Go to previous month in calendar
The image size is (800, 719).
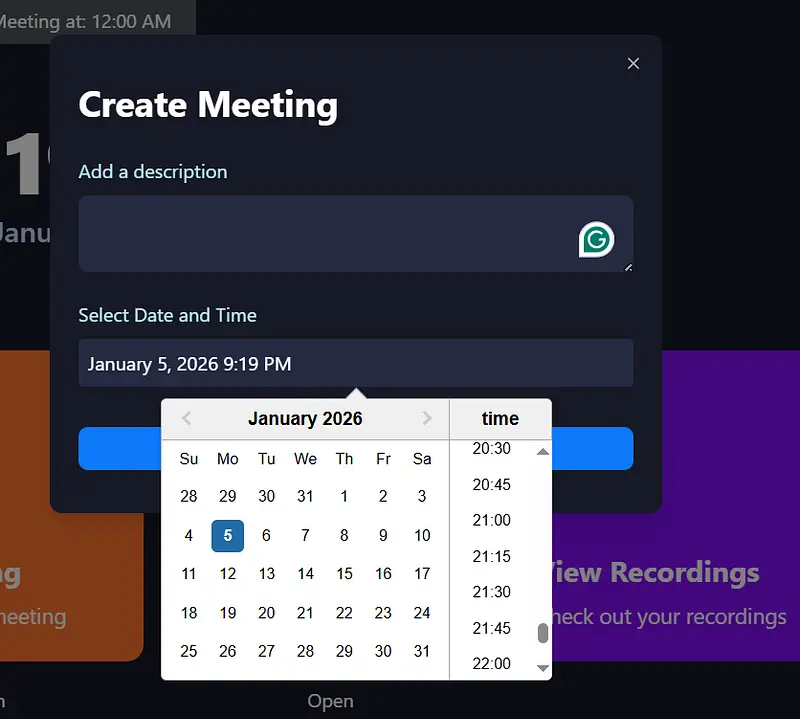coord(186,419)
